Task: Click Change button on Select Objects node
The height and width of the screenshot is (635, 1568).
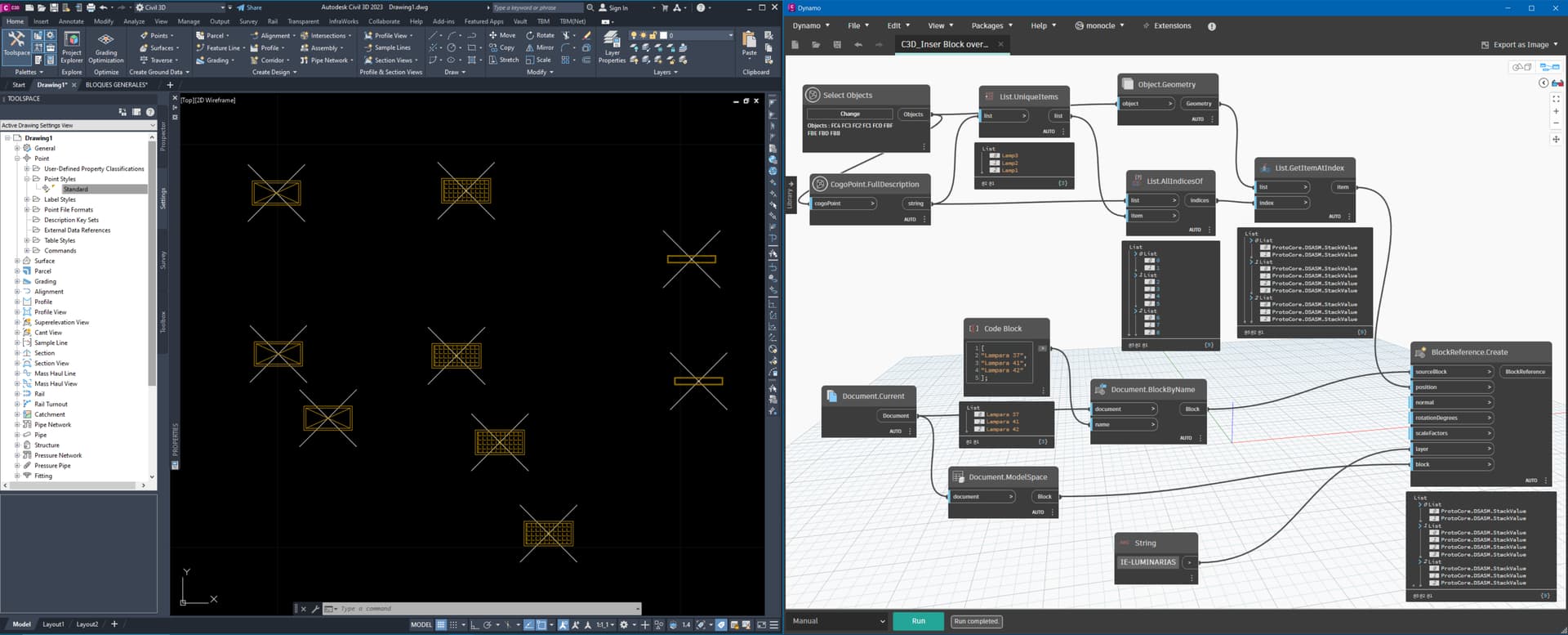Action: [849, 114]
